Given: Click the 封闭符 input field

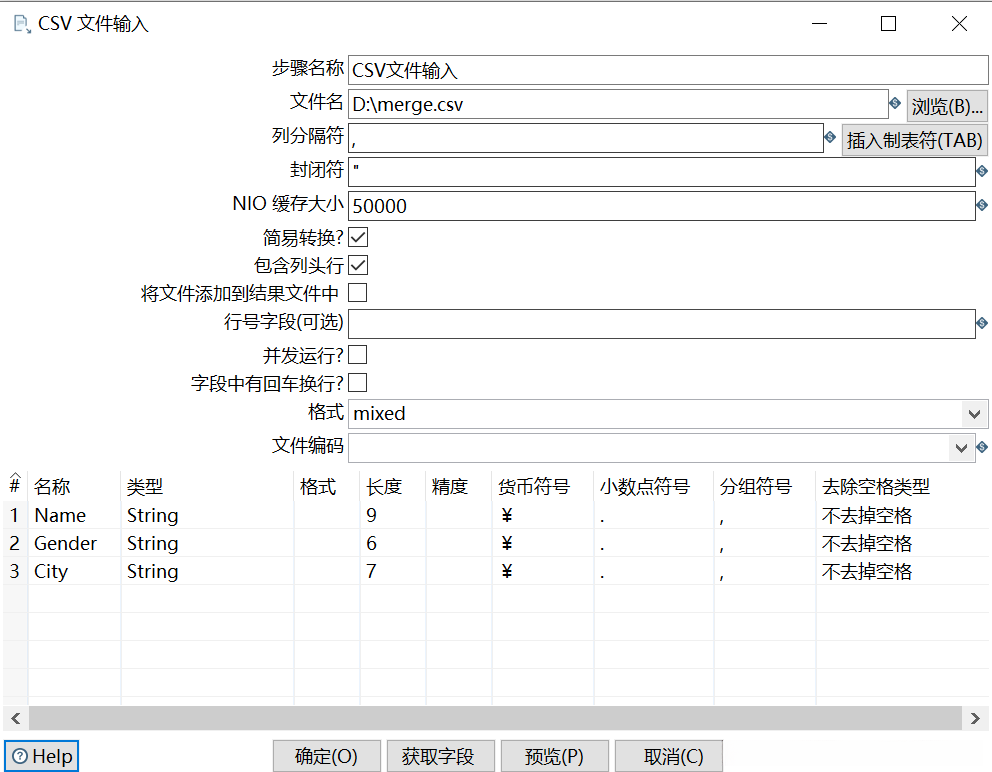Looking at the screenshot, I should pyautogui.click(x=662, y=172).
